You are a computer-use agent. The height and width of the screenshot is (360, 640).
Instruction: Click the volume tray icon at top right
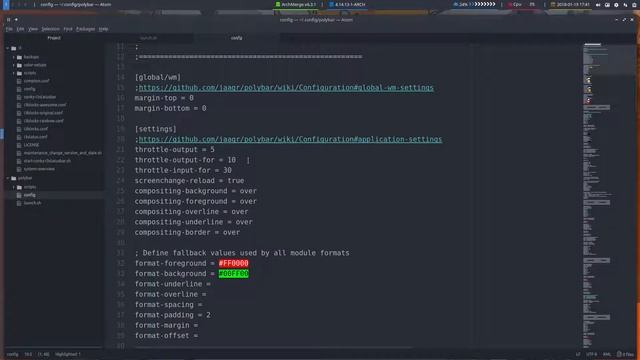[598, 5]
